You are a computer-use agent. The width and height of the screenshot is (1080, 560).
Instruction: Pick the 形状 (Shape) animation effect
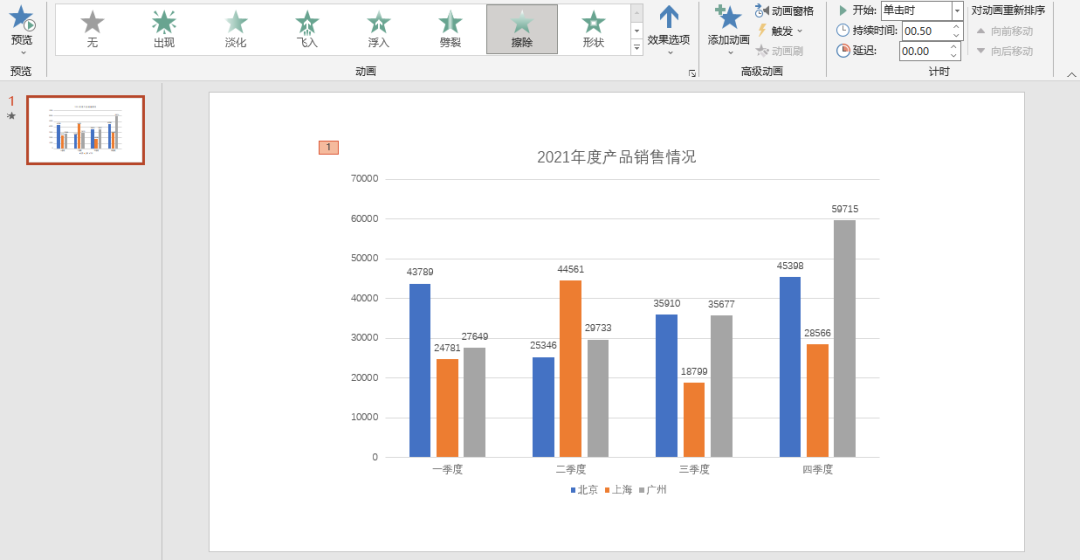[593, 28]
